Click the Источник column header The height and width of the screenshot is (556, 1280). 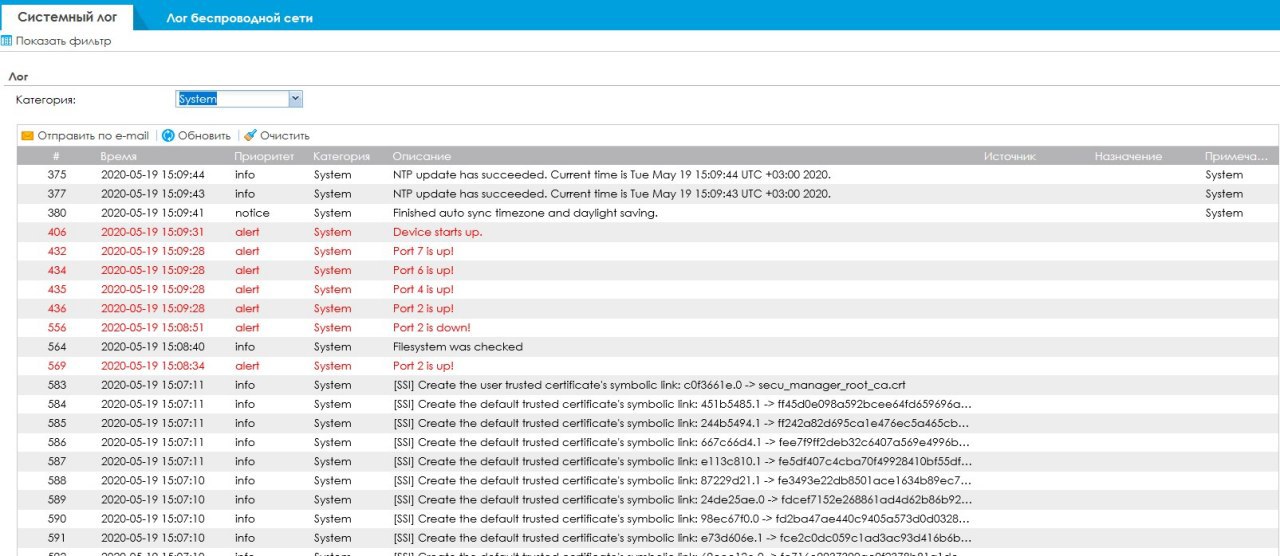point(1009,157)
